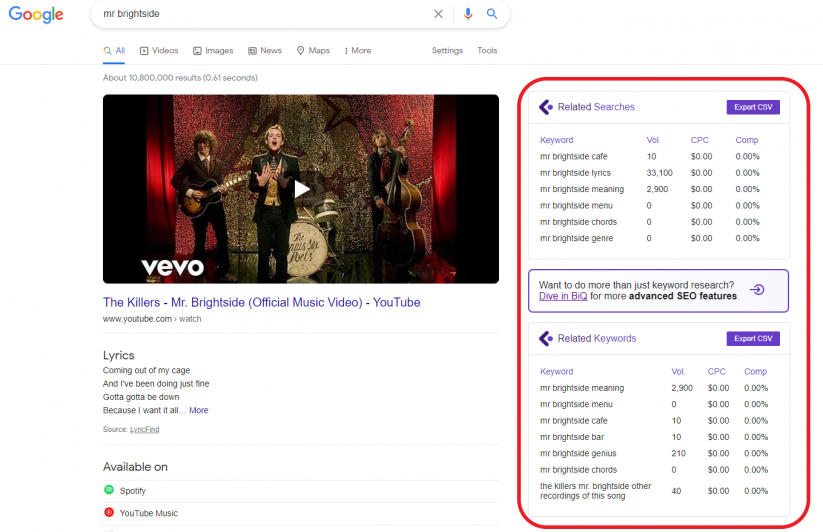Start voice search with microphone icon
Screen dimensions: 823x532
pos(468,14)
